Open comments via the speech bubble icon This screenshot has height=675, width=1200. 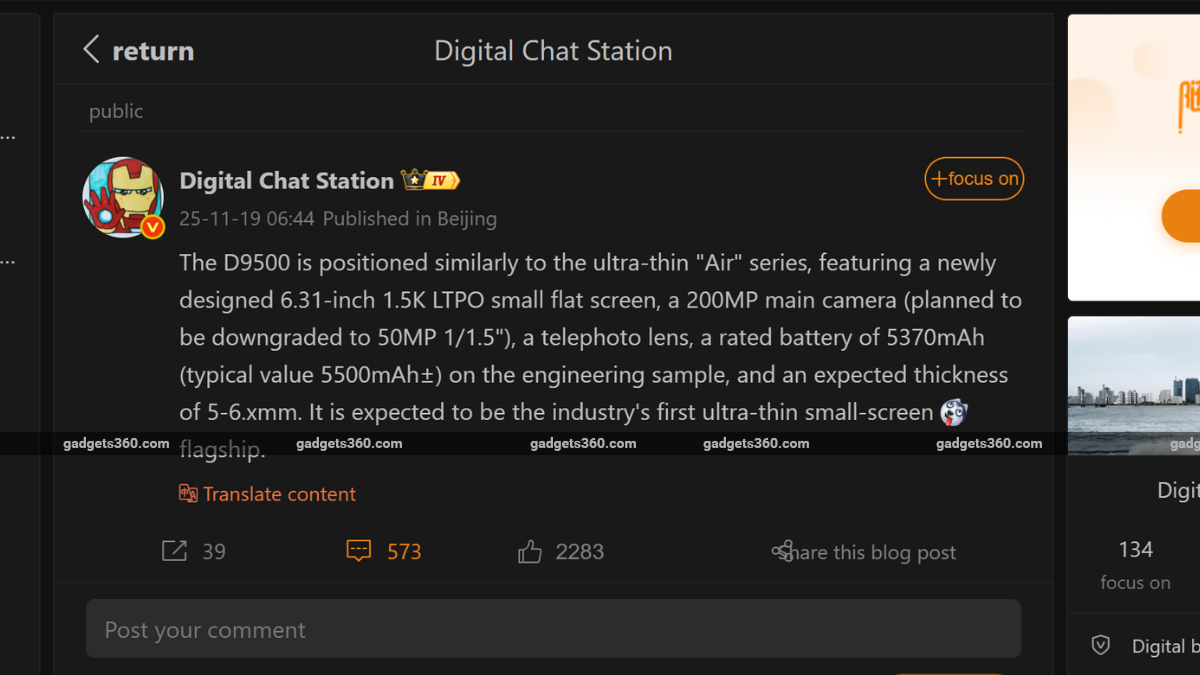tap(358, 551)
